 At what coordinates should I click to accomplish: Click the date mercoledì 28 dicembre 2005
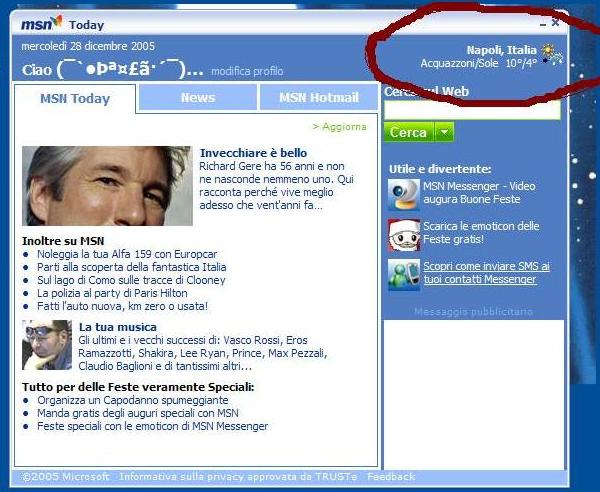(x=88, y=46)
